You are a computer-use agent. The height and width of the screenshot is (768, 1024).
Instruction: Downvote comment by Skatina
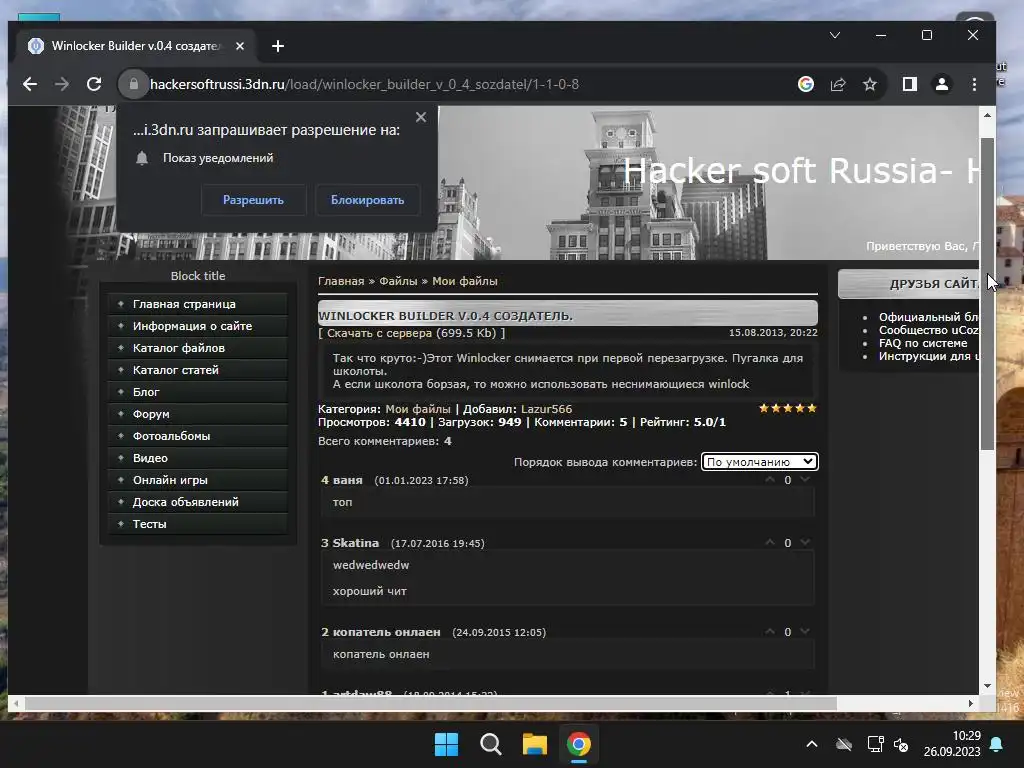pos(805,543)
